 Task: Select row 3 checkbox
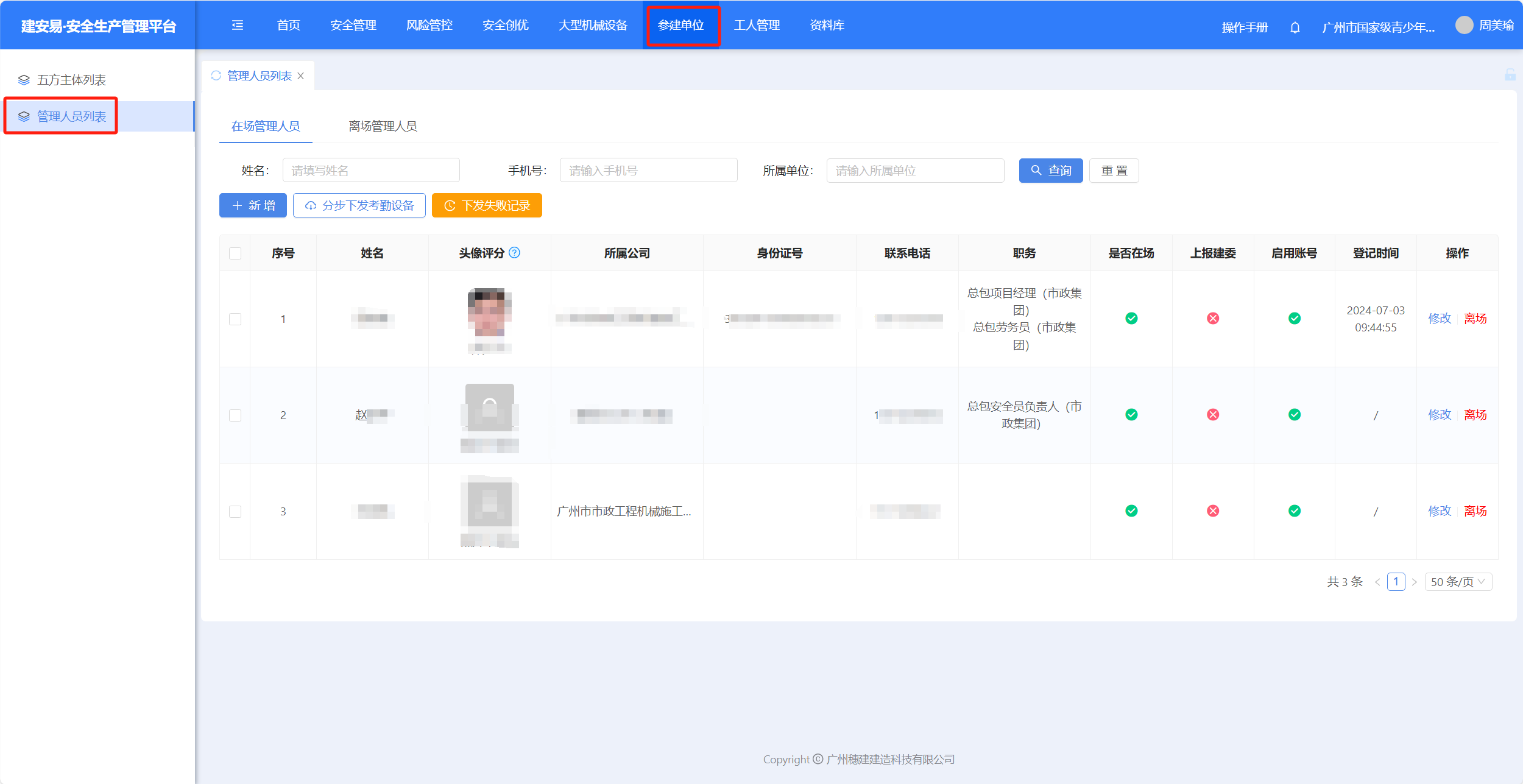(235, 511)
